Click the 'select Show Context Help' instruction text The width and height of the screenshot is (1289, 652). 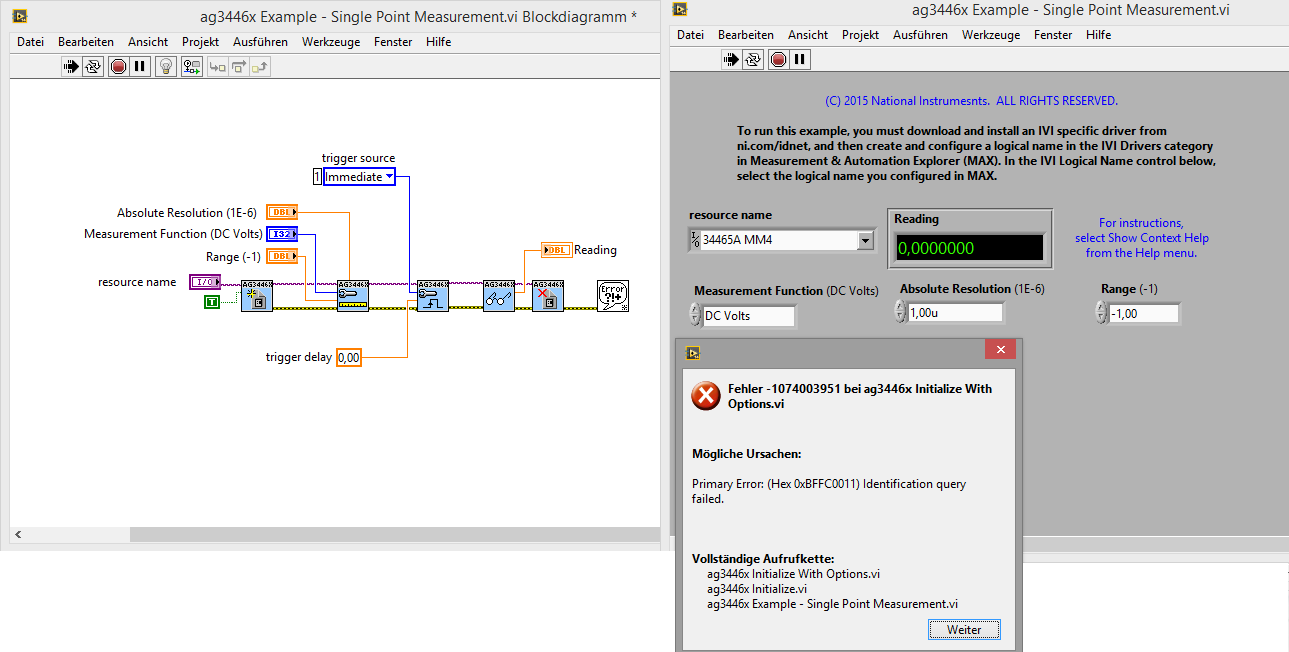point(1141,238)
